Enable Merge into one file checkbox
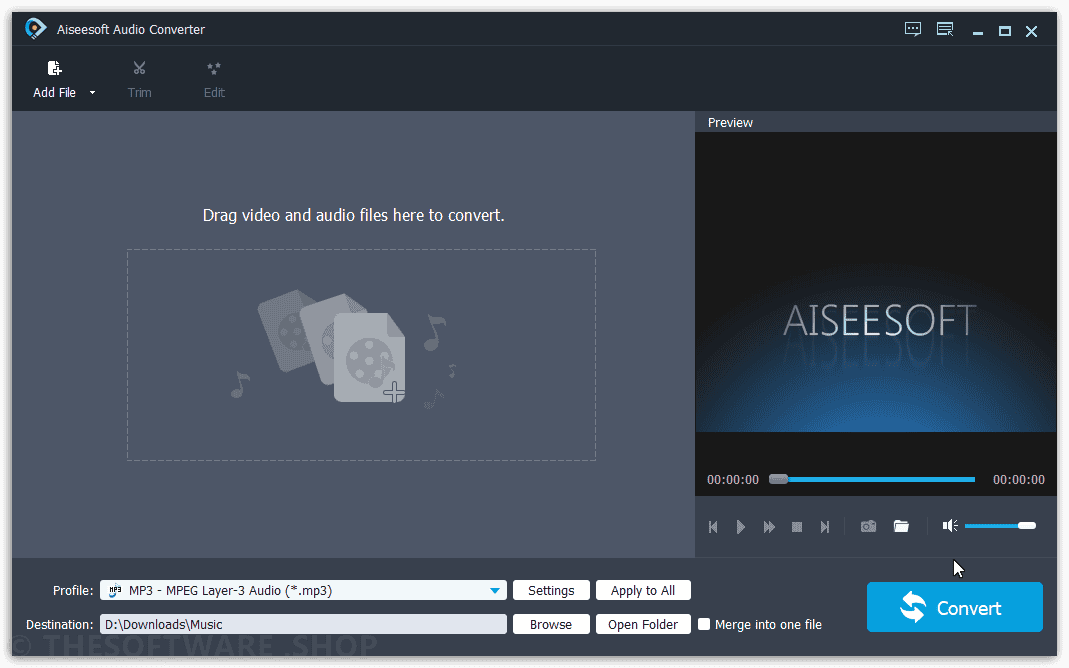 (x=704, y=624)
